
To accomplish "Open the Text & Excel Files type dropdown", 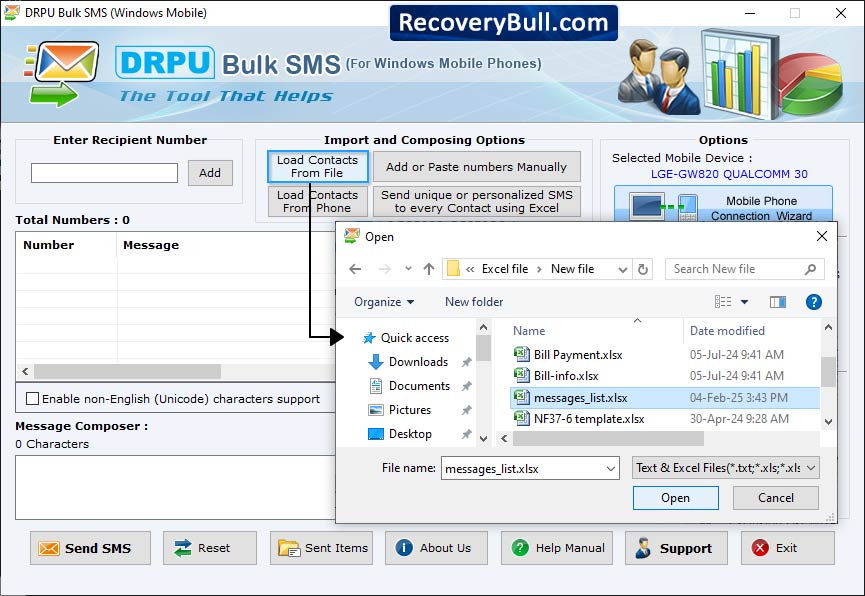I will pos(725,468).
